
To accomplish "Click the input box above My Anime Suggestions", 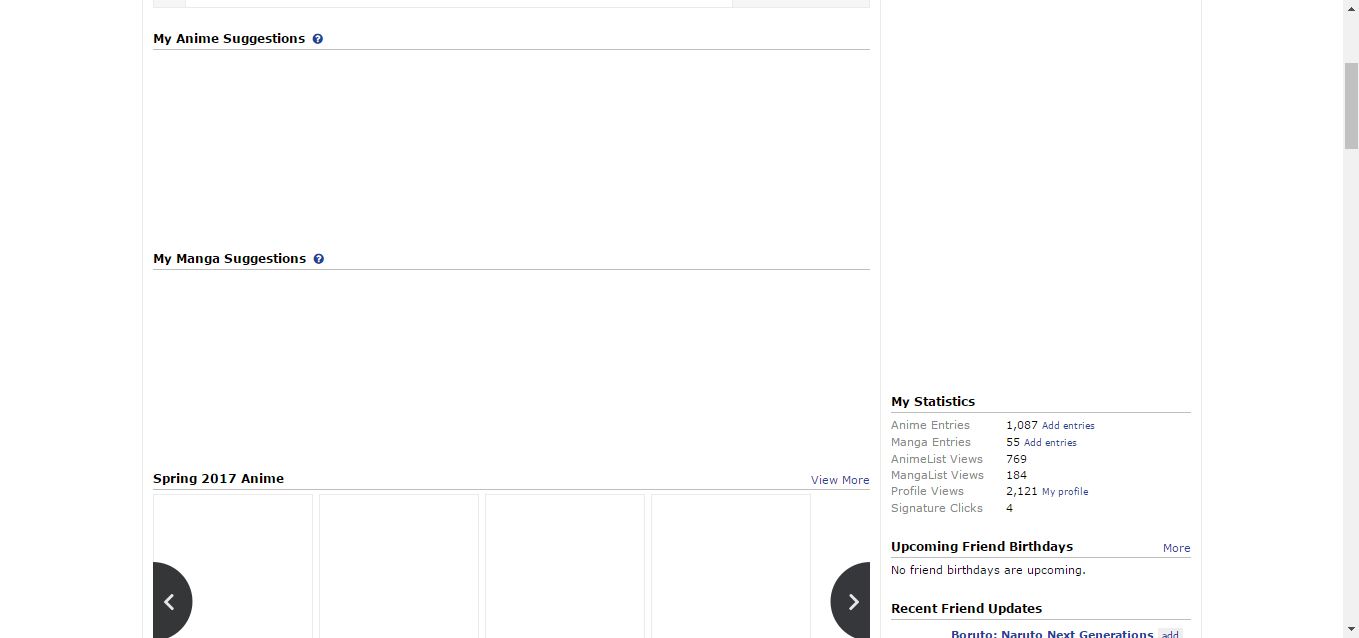I will [458, 3].
